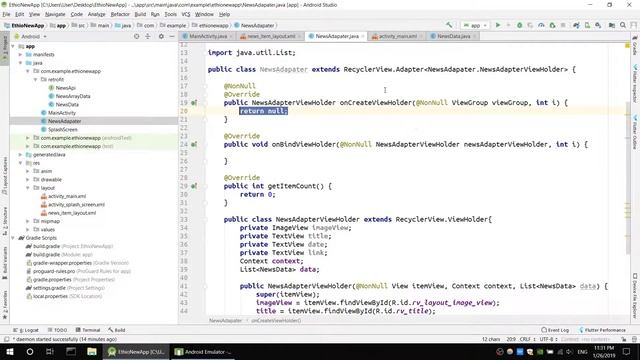Click the Make Project hammer icon
640x360 pixels.
click(x=449, y=25)
